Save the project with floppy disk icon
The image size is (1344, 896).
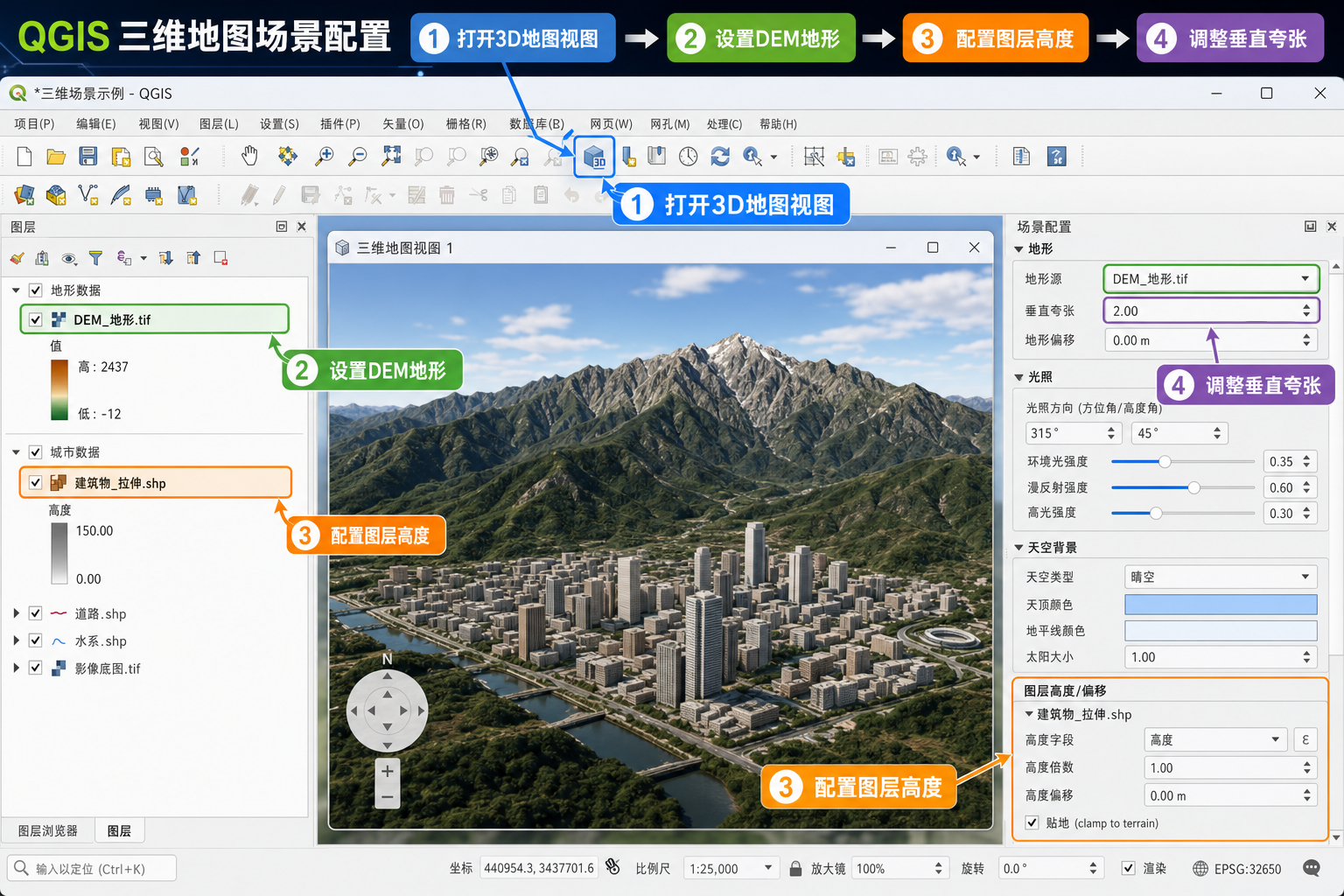(88, 157)
